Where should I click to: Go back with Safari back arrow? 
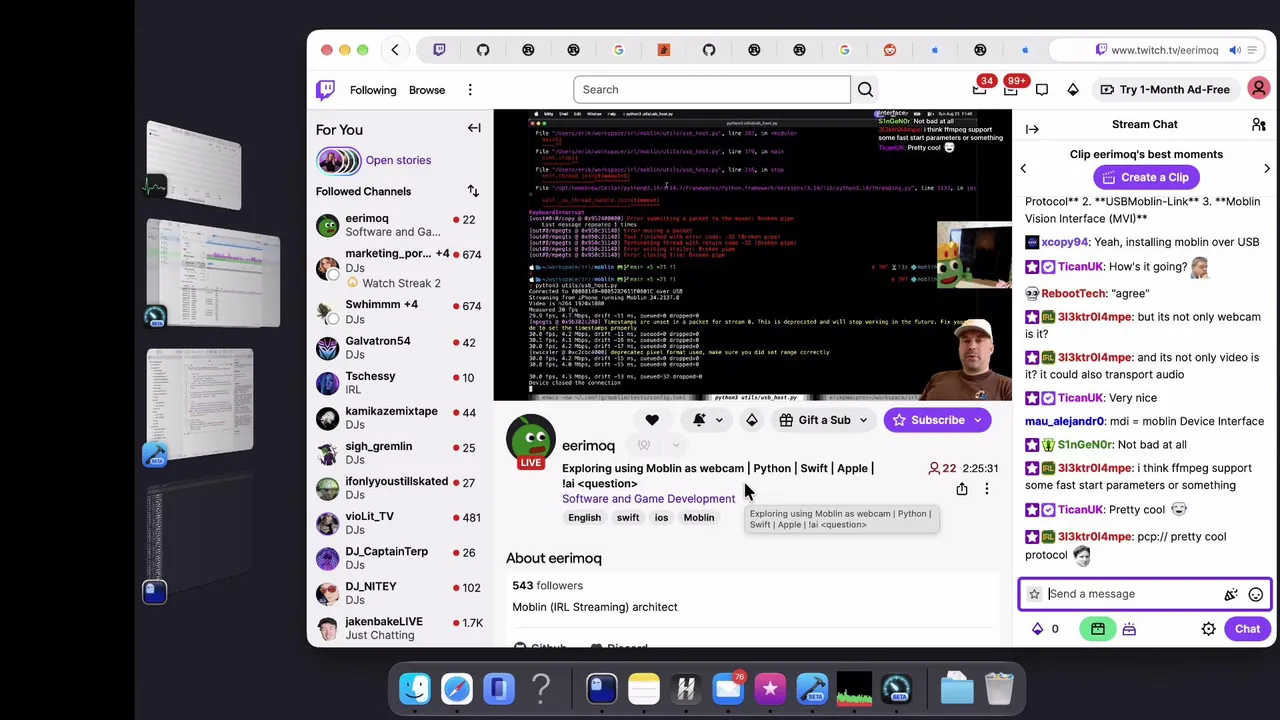pyautogui.click(x=395, y=50)
